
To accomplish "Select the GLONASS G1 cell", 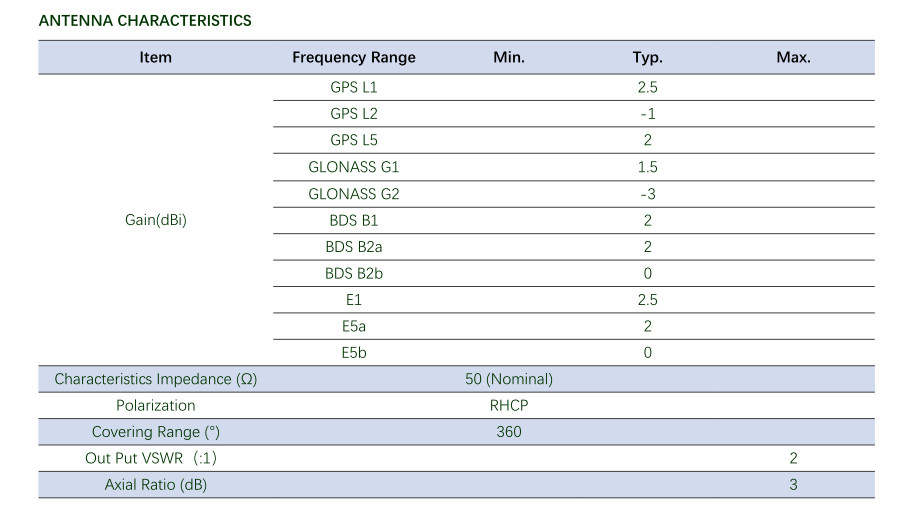I will coord(353,167).
